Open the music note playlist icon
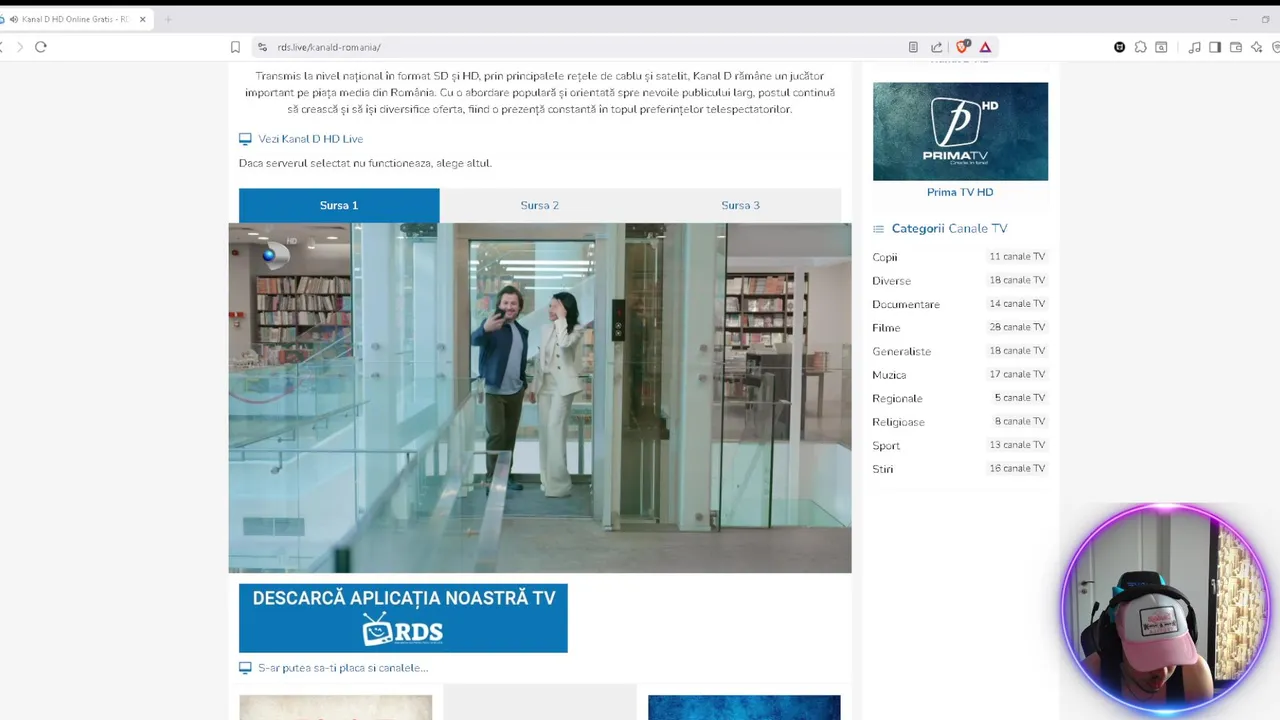 pyautogui.click(x=1194, y=47)
